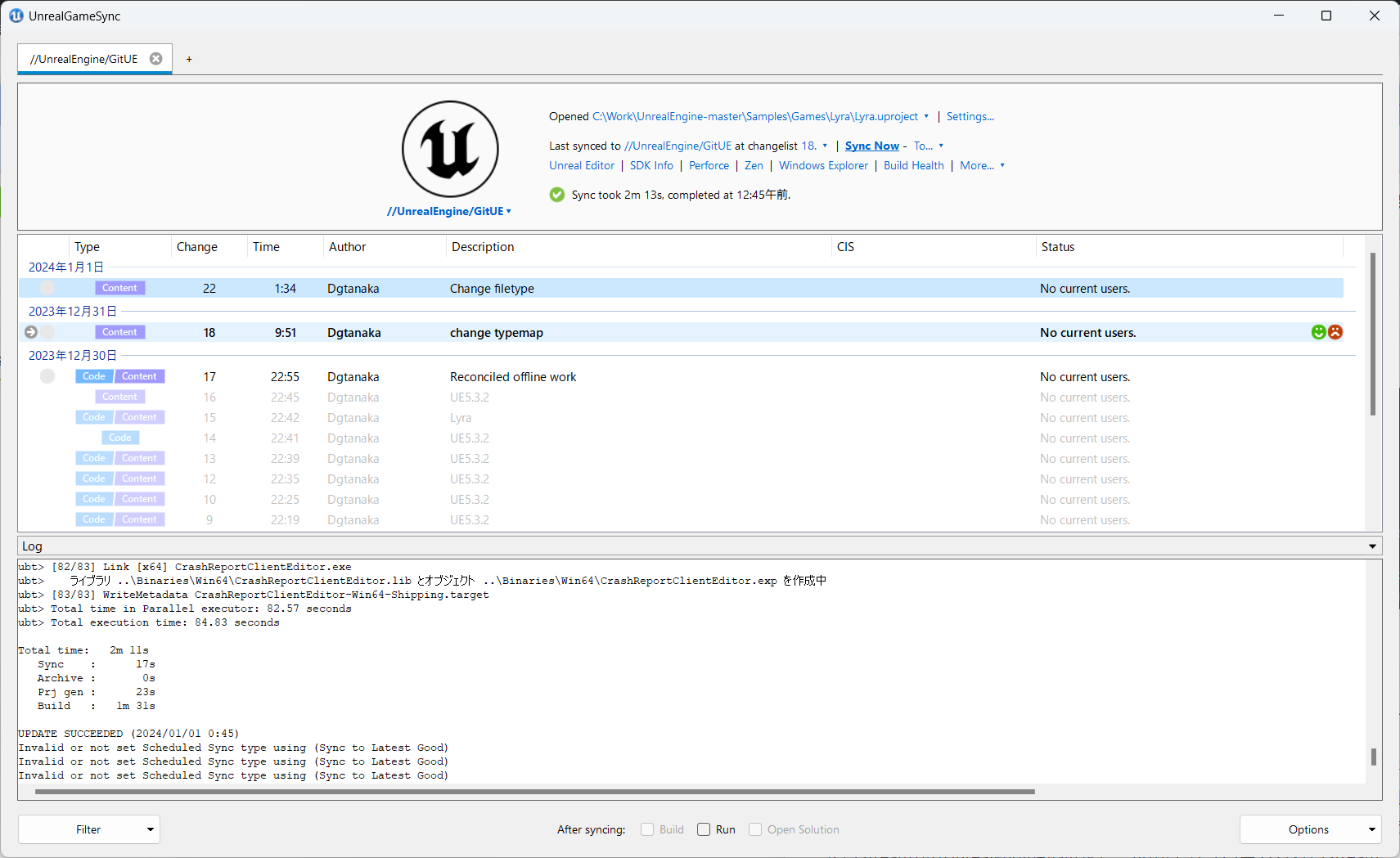Click the green checkmark sync success icon
The width and height of the screenshot is (1400, 858).
(x=556, y=195)
